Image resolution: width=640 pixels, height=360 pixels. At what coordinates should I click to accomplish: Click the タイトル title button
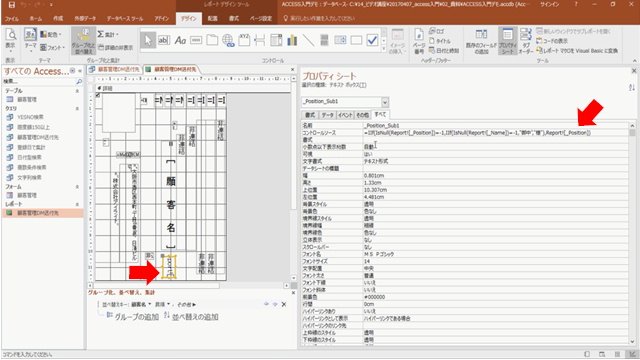pyautogui.click(x=440, y=41)
